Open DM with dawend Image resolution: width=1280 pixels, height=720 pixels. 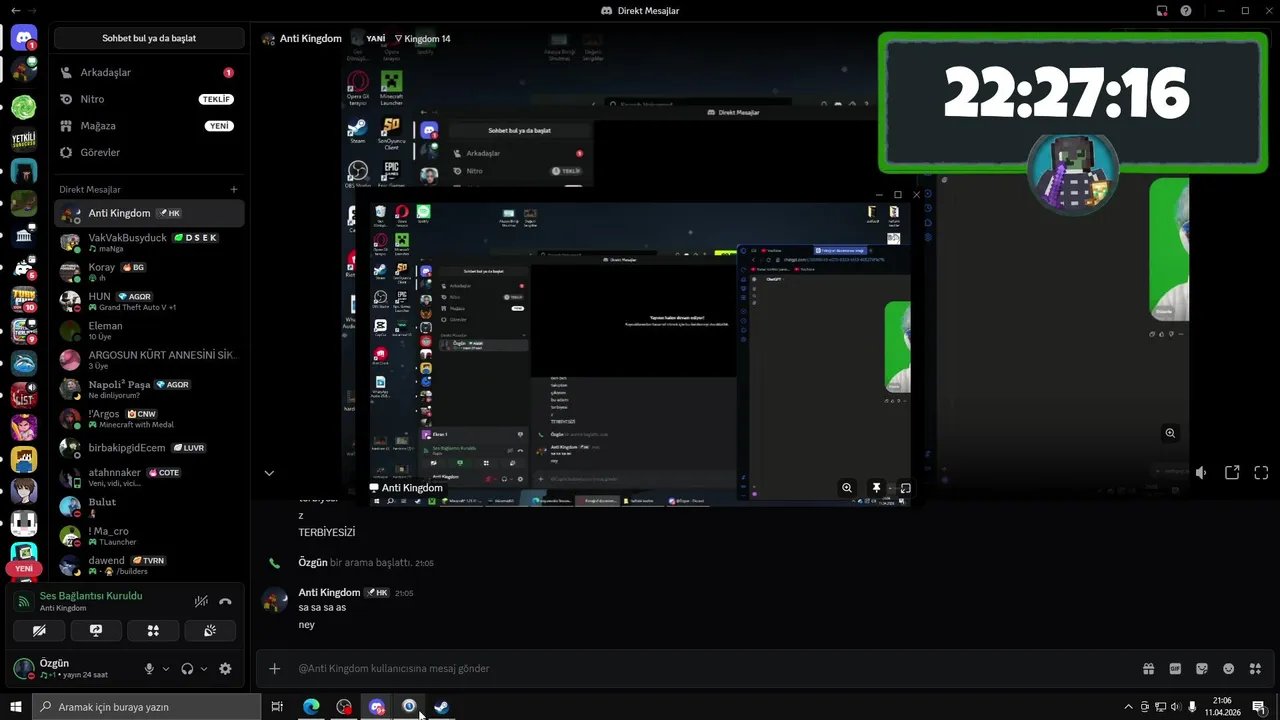[x=149, y=565]
